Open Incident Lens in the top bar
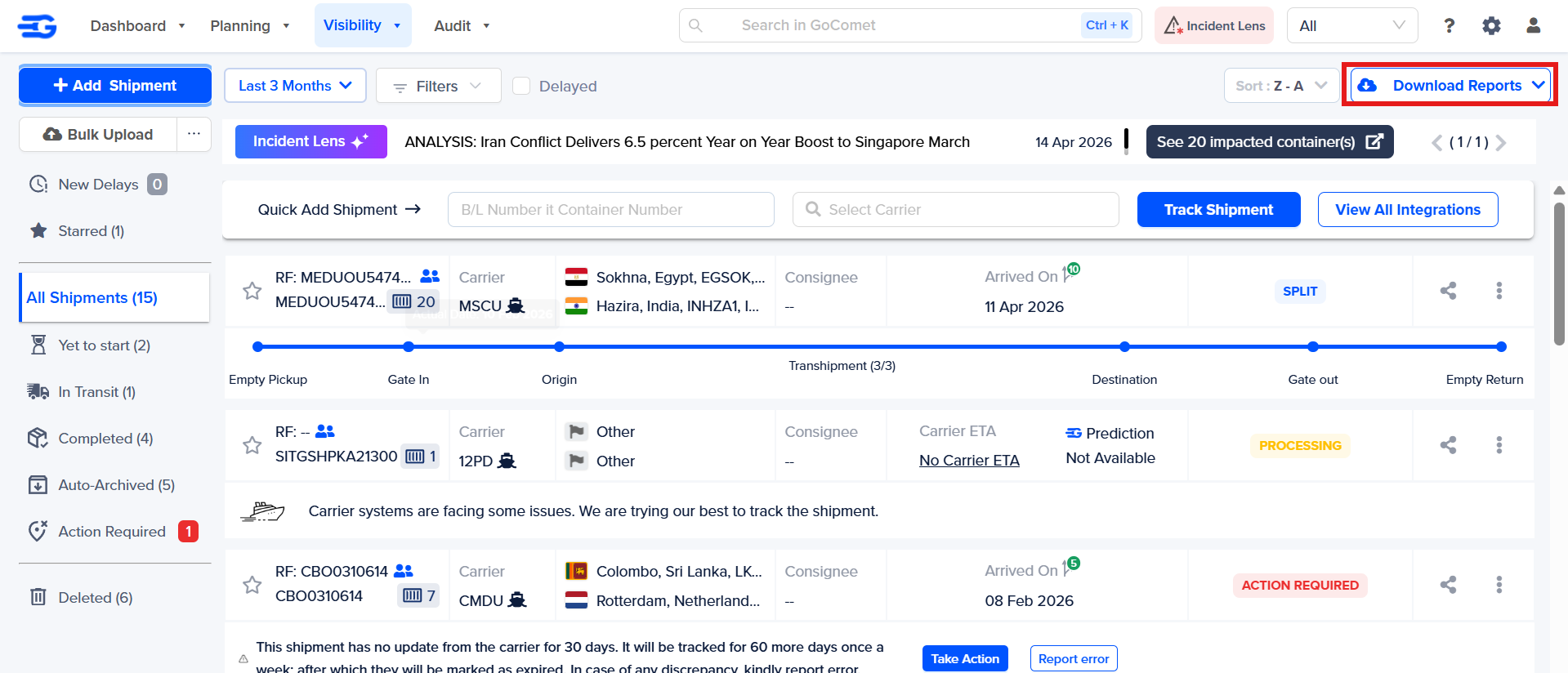This screenshot has width=1568, height=673. [x=1213, y=26]
